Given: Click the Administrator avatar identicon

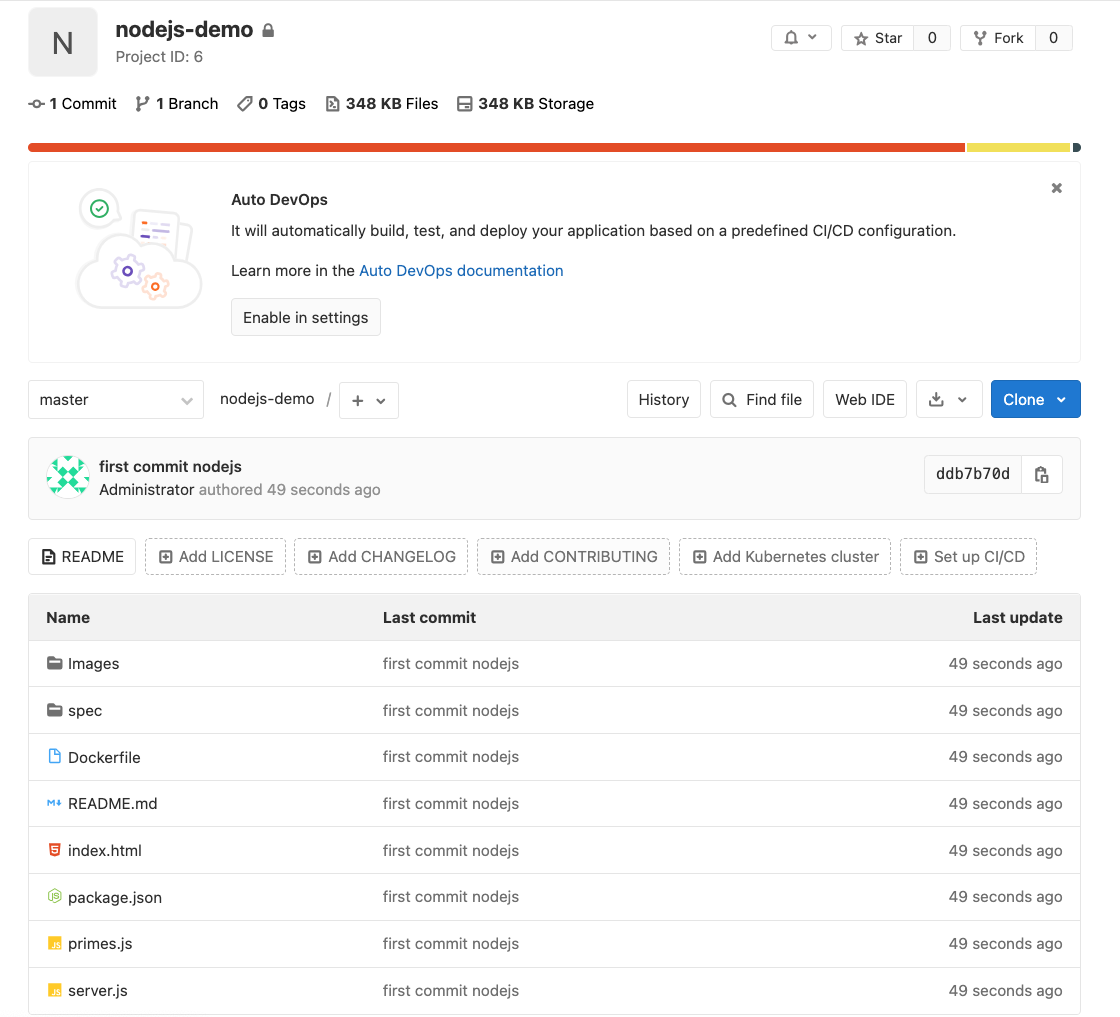Looking at the screenshot, I should 68,476.
